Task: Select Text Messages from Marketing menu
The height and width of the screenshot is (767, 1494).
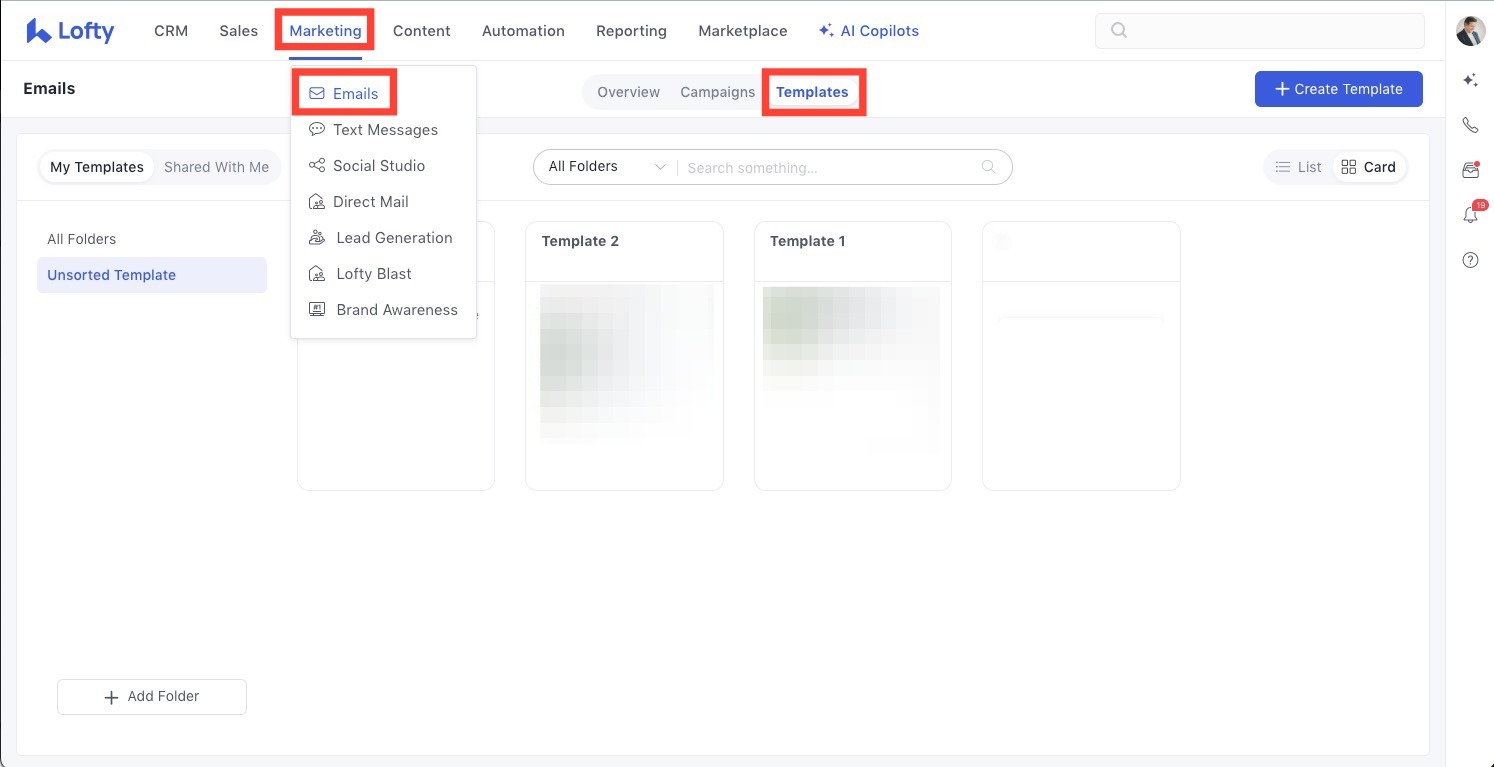Action: pyautogui.click(x=384, y=130)
